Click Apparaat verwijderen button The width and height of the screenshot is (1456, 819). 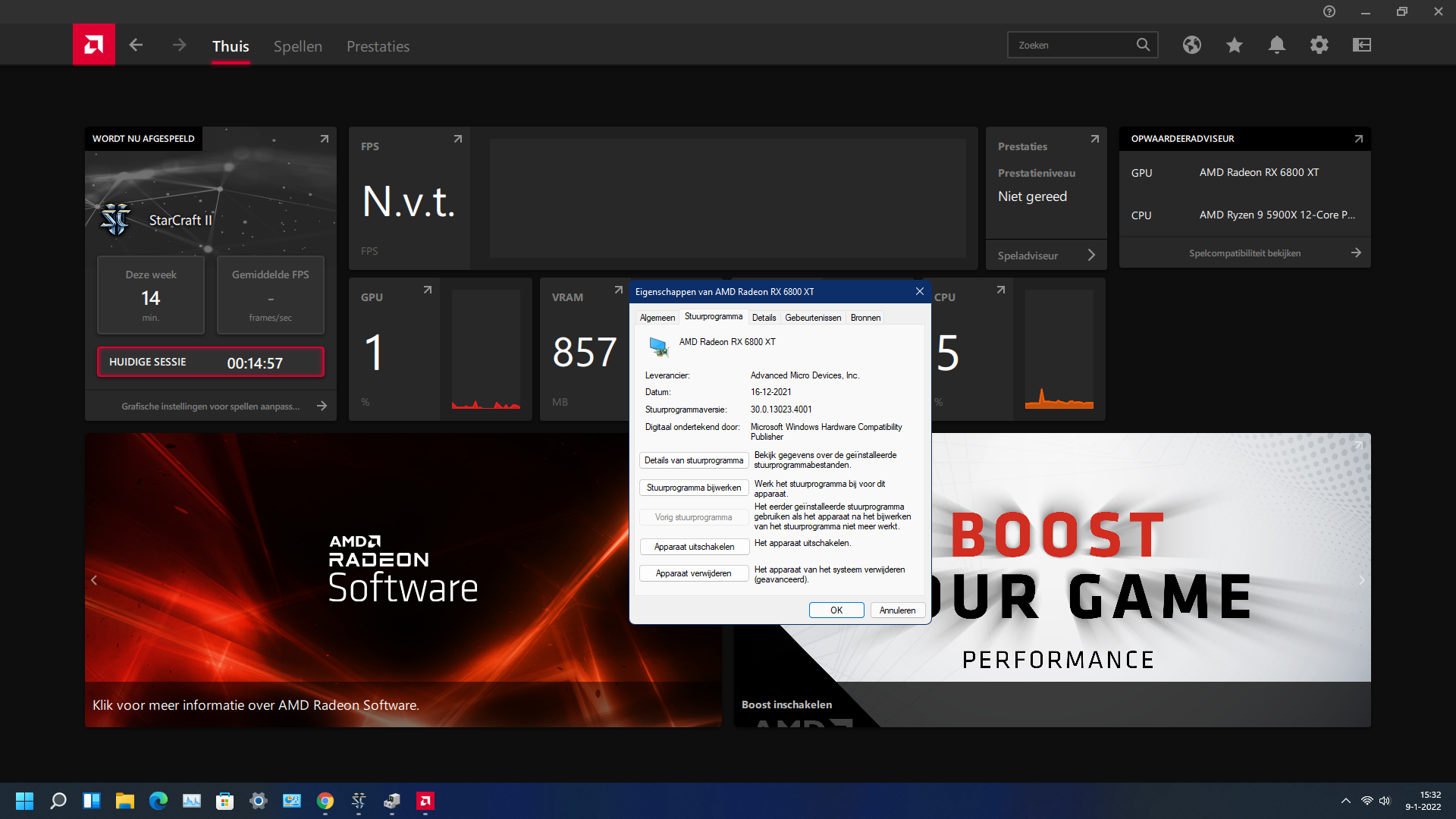click(x=694, y=573)
